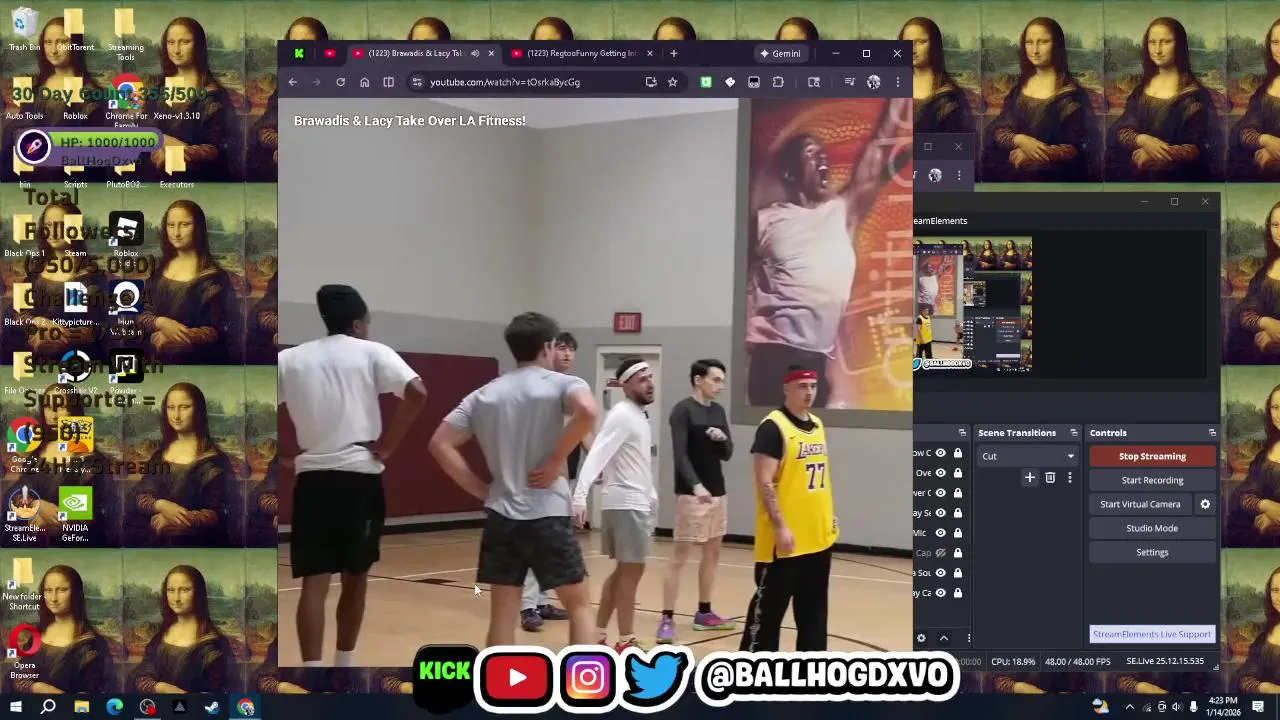Toggle visibility of 'ay Ca' source
1280x720 pixels.
(x=940, y=593)
